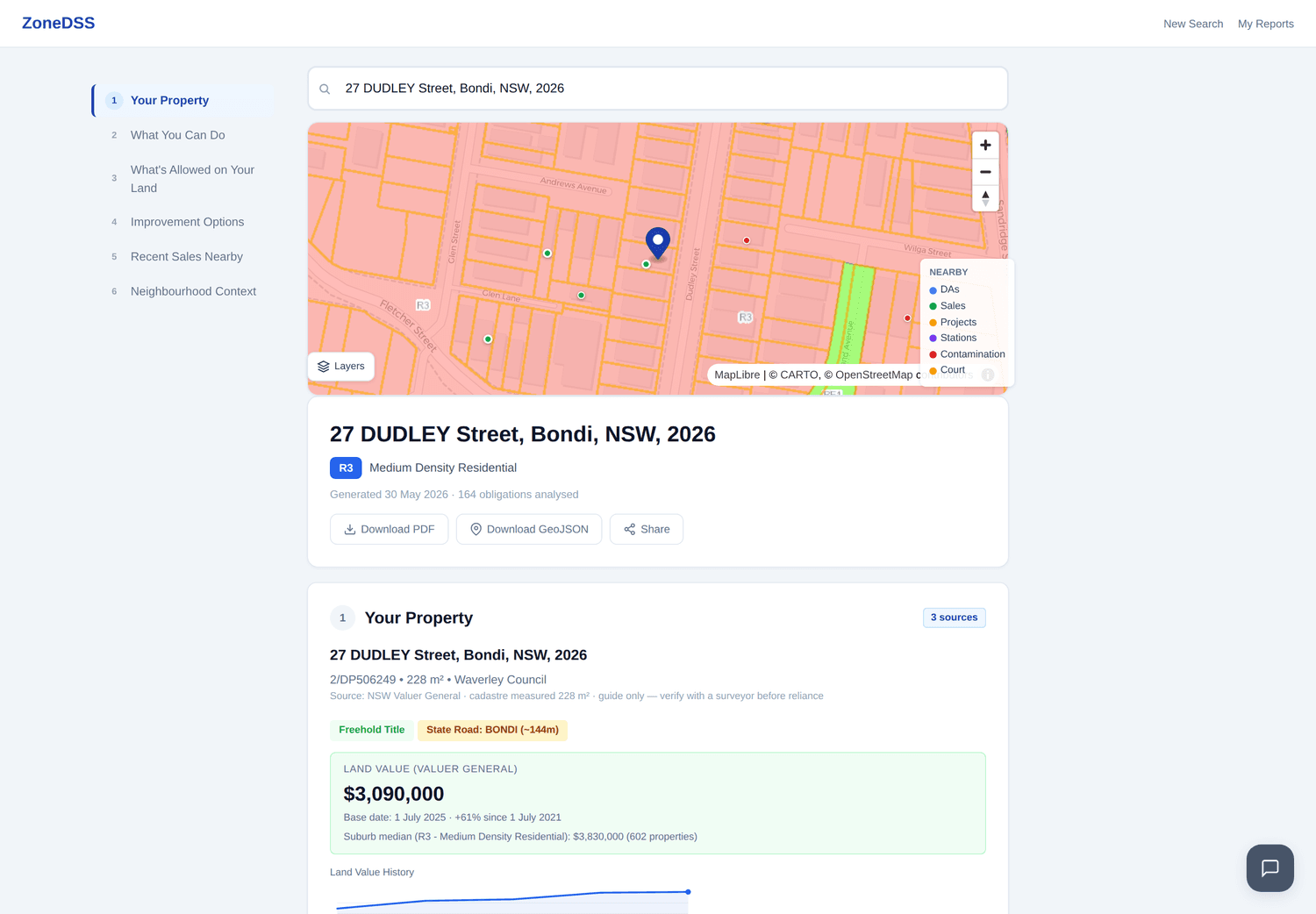Open the map Layers panel

click(341, 366)
